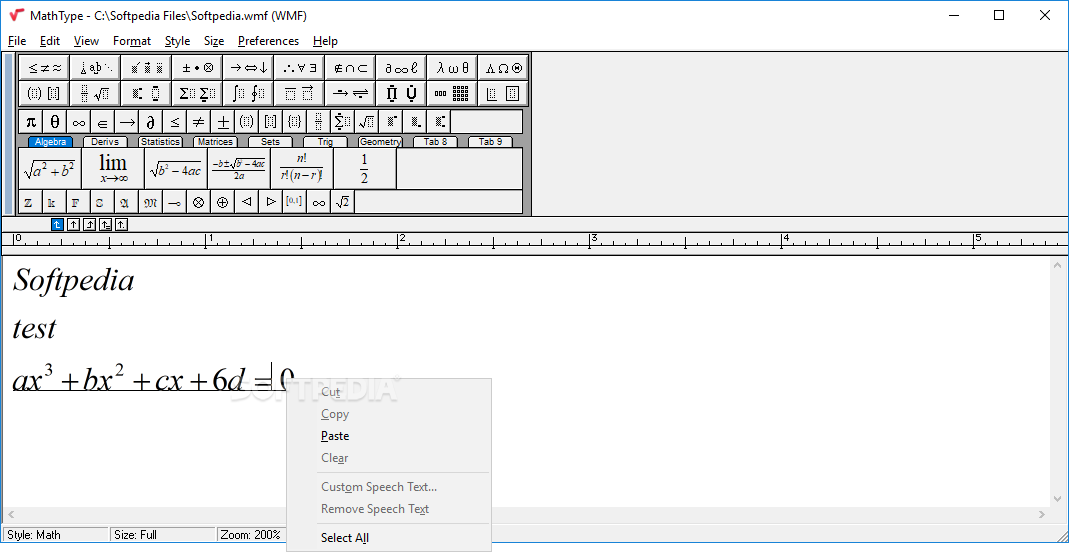Open the fraction and radical templates palette
This screenshot has width=1069, height=552.
[x=95, y=93]
